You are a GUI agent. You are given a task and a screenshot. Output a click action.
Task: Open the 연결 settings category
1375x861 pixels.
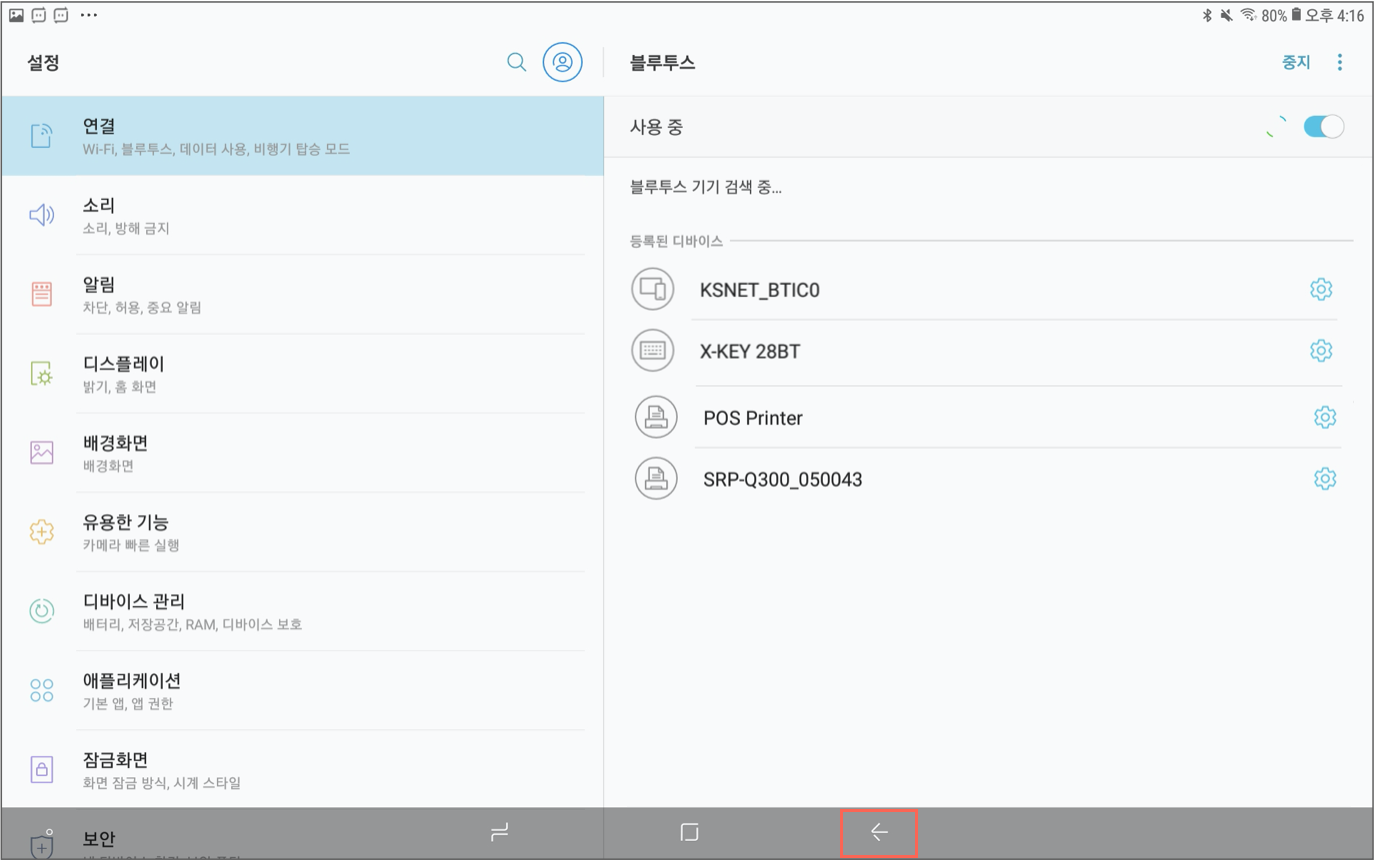pyautogui.click(x=303, y=136)
